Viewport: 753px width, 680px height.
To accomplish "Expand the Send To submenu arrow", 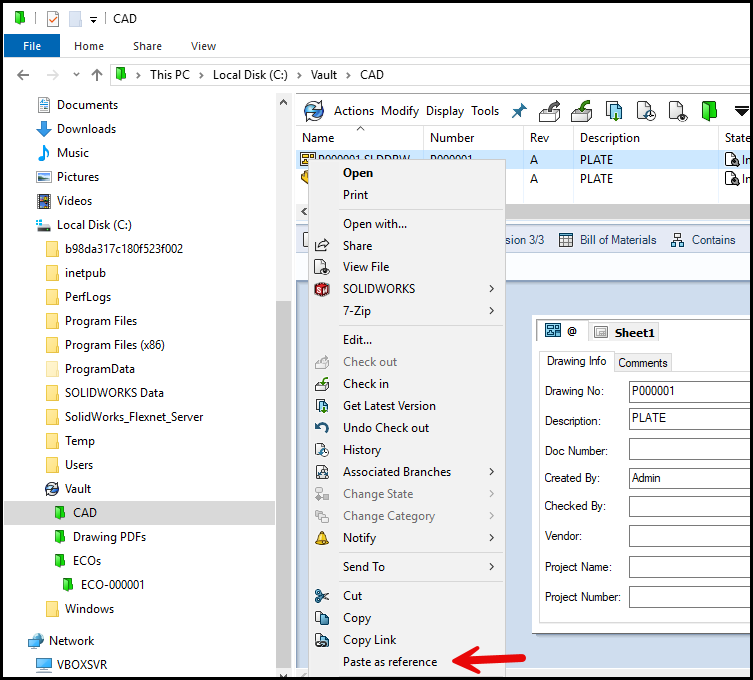I will click(x=492, y=567).
